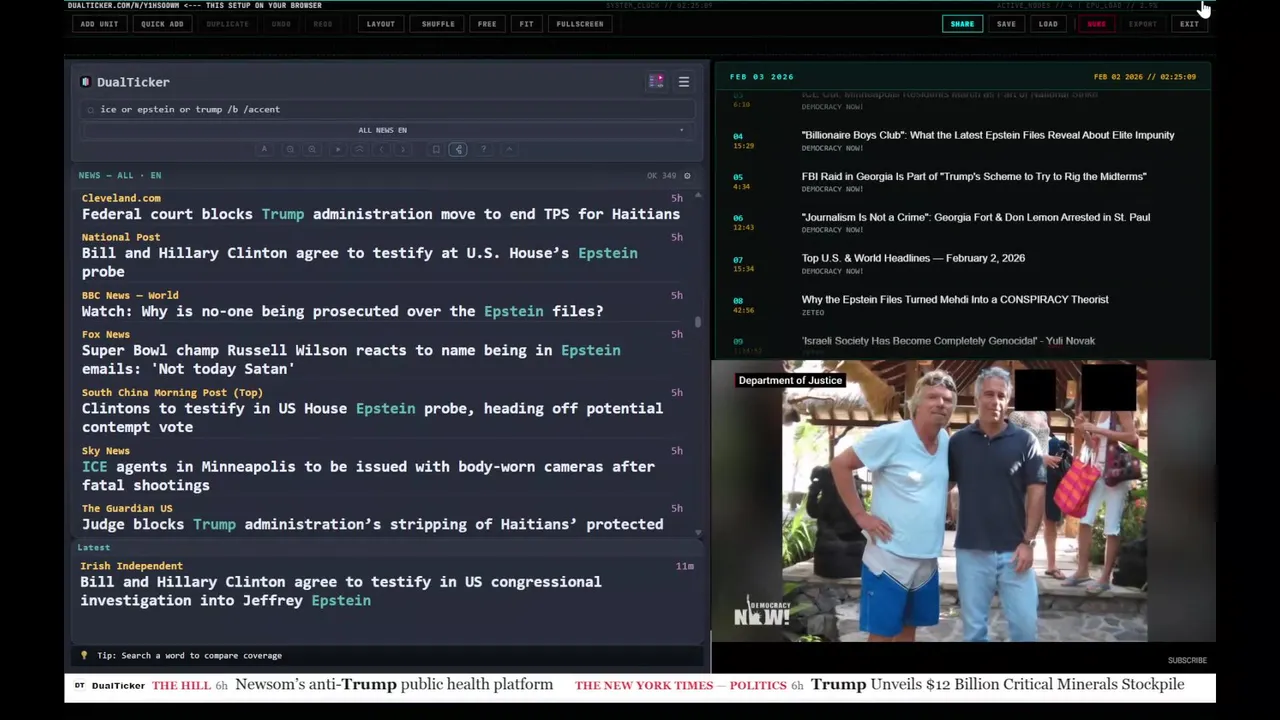Click the tip lightbulb icon

tap(85, 656)
